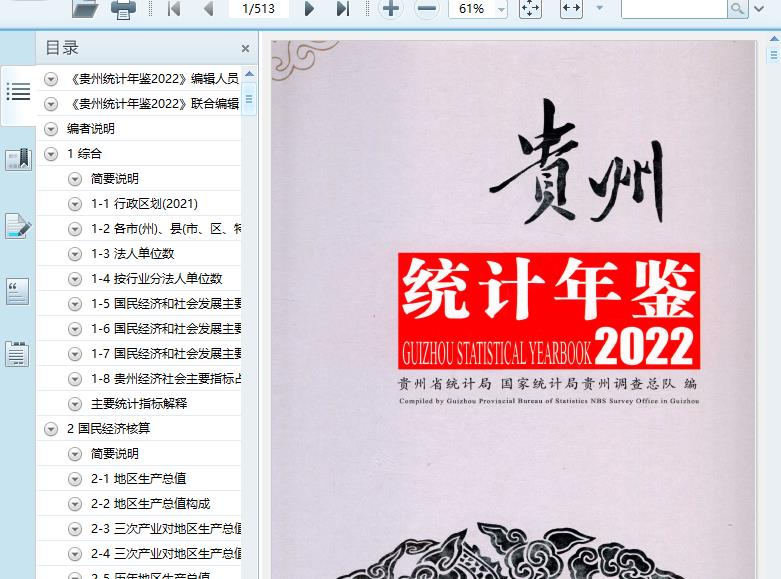
Task: Open 1-8 贵州经济社会主要指标 entry
Action: 166,379
